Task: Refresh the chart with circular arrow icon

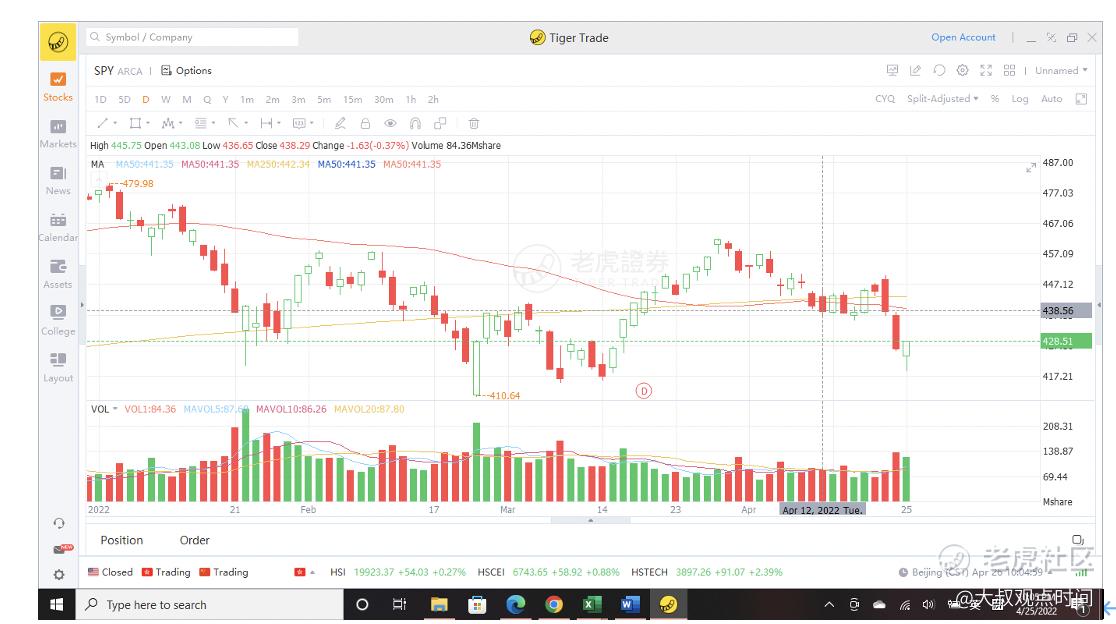Action: 939,70
